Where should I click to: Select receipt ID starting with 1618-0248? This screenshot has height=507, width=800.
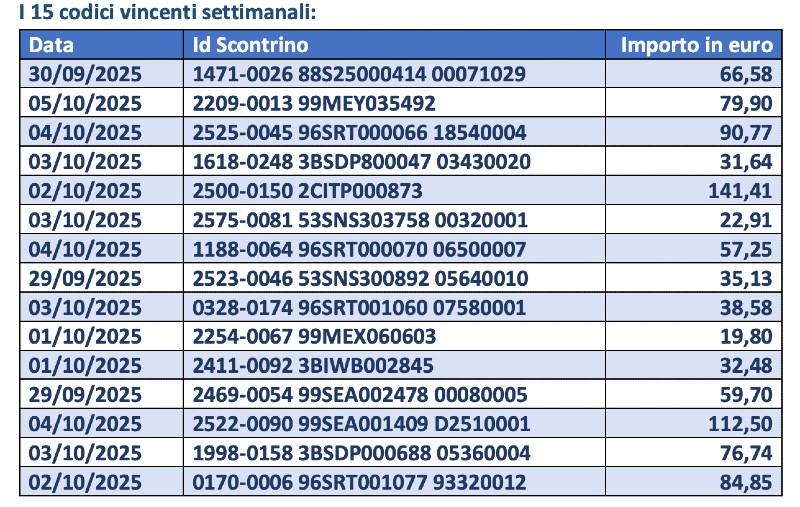[362, 162]
